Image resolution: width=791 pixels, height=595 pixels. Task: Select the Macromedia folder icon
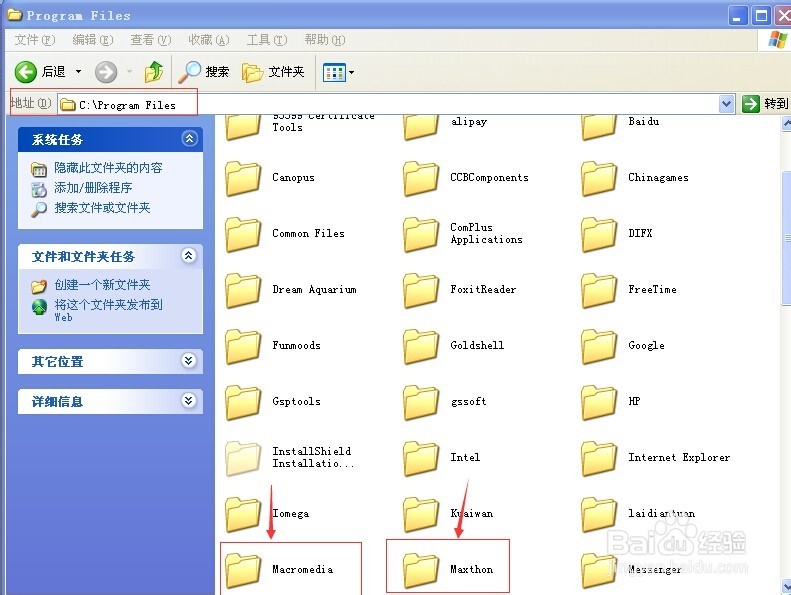[243, 570]
